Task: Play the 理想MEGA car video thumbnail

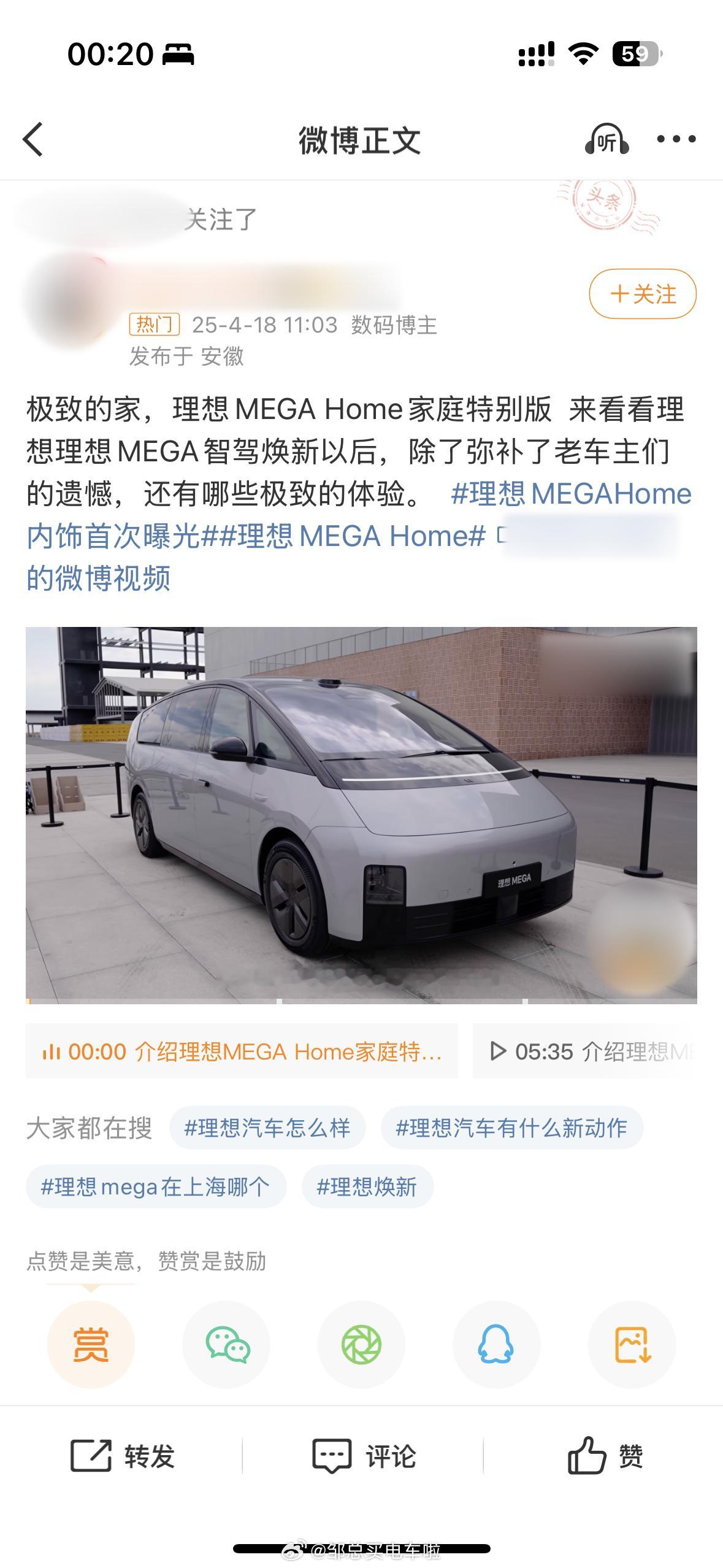Action: [361, 815]
